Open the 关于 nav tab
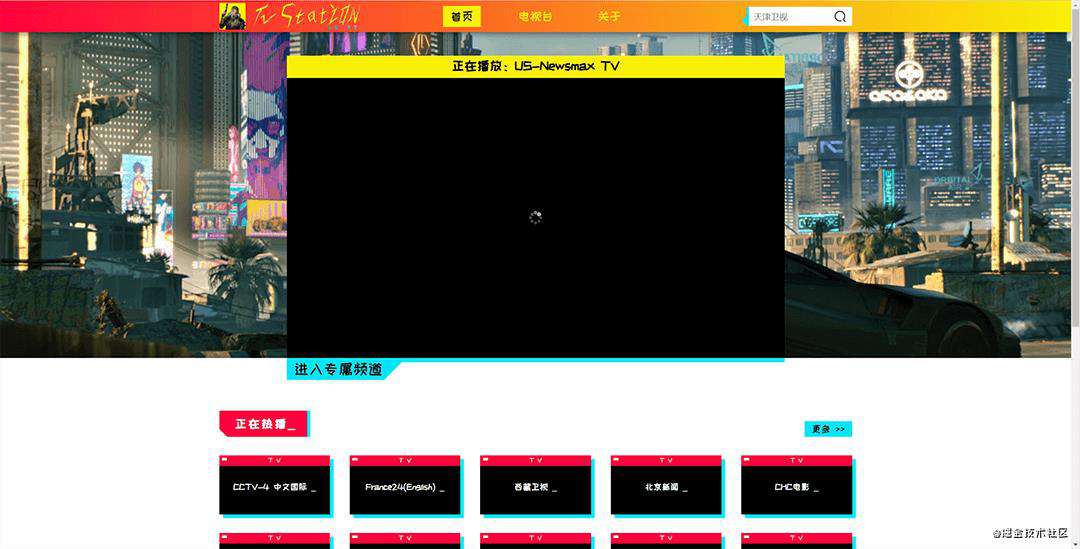 pyautogui.click(x=609, y=17)
